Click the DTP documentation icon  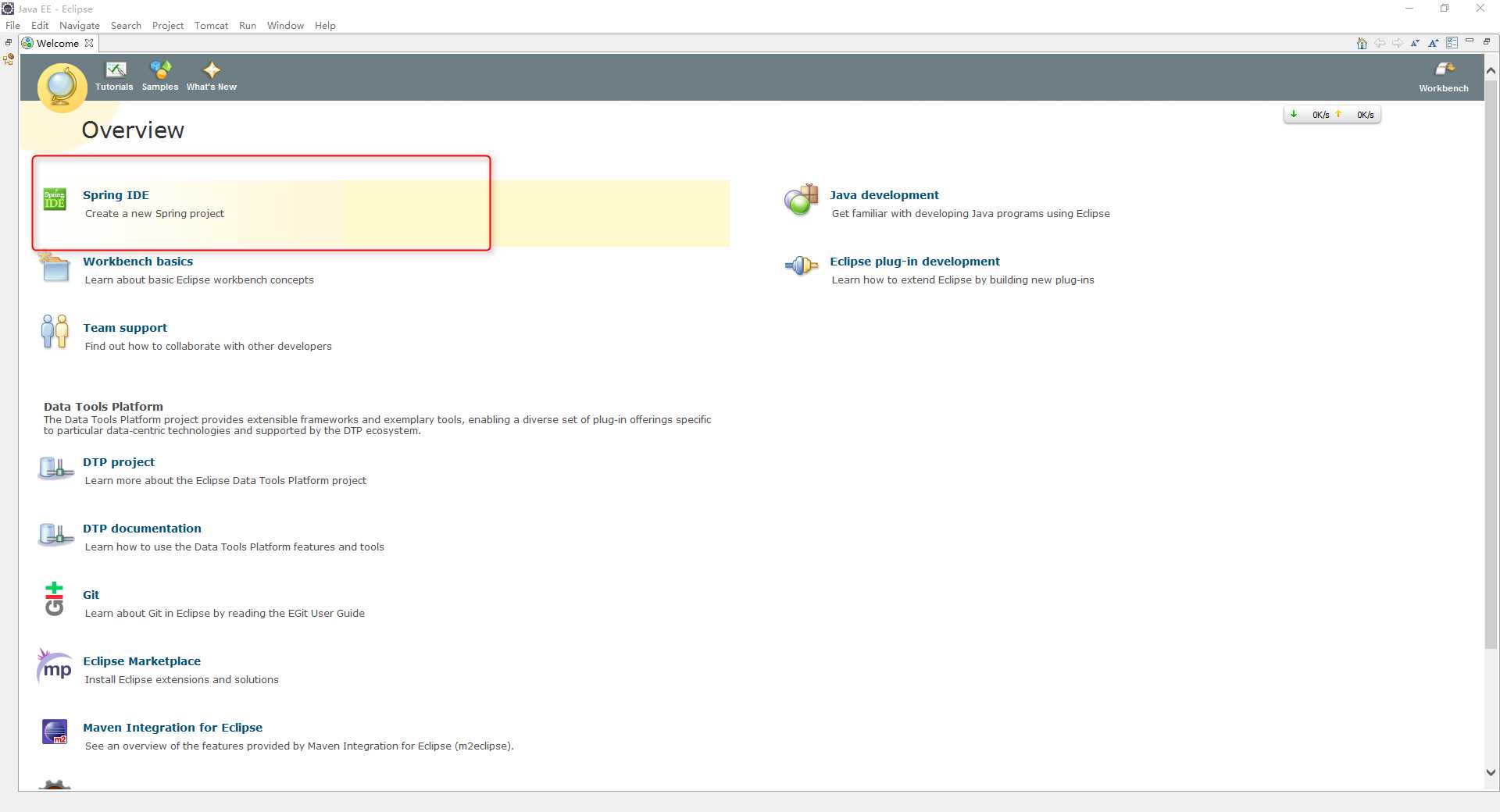click(55, 535)
